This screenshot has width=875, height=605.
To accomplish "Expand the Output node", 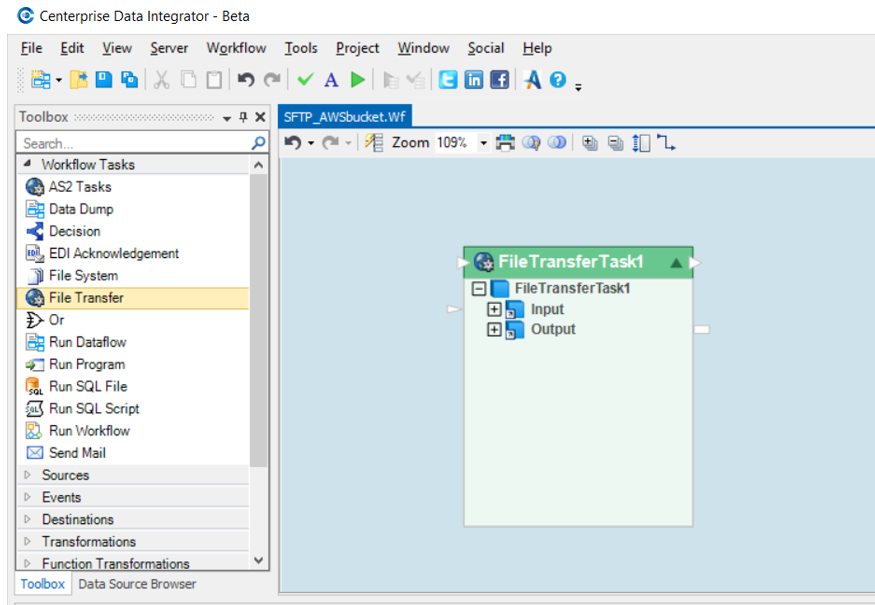I will [494, 329].
